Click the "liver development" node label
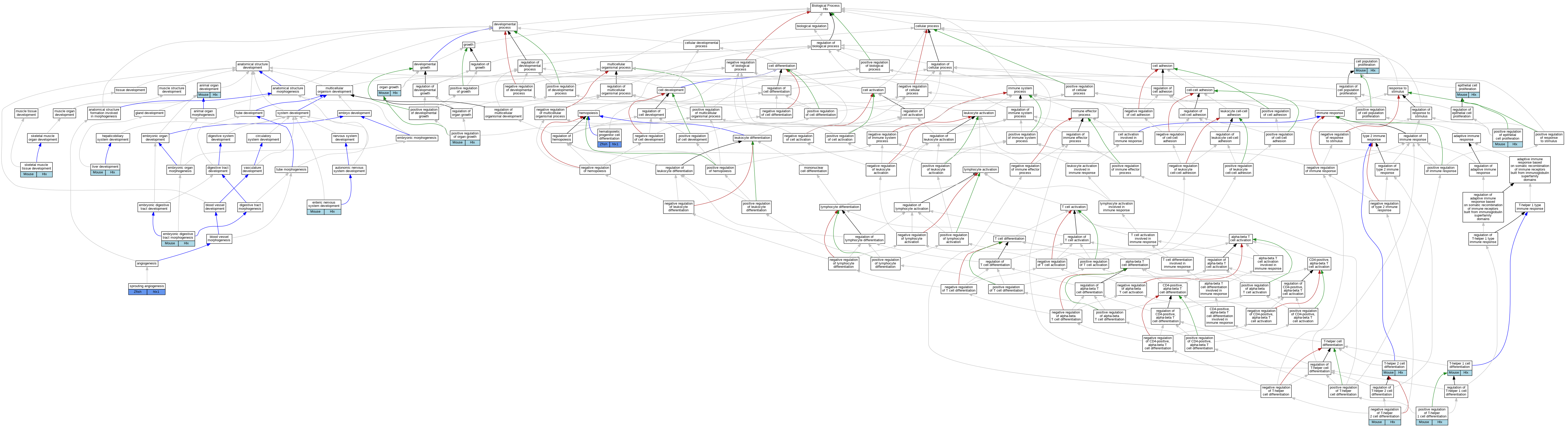 pyautogui.click(x=105, y=167)
